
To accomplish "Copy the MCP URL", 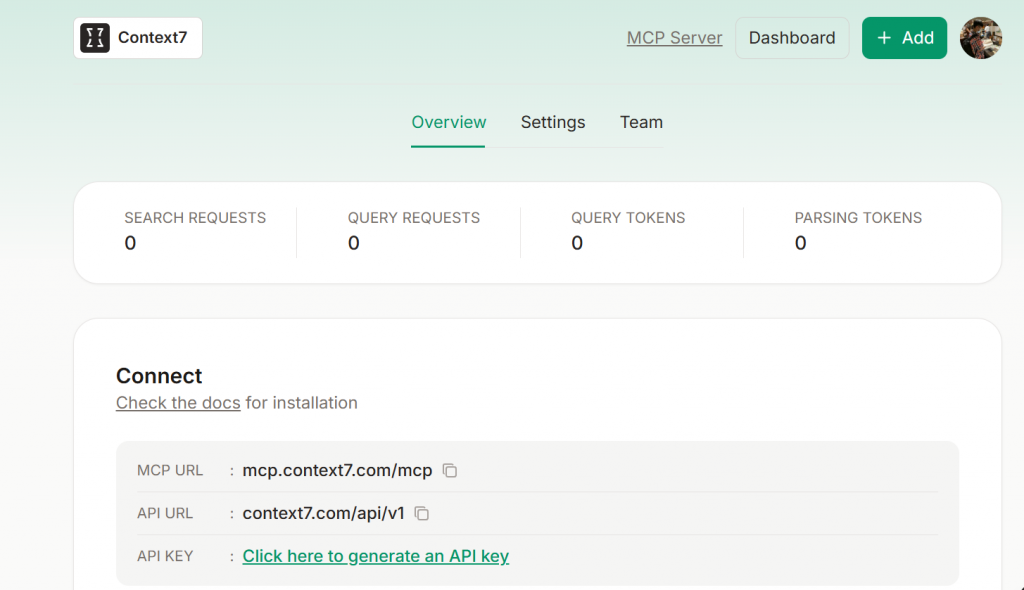I will (x=449, y=470).
